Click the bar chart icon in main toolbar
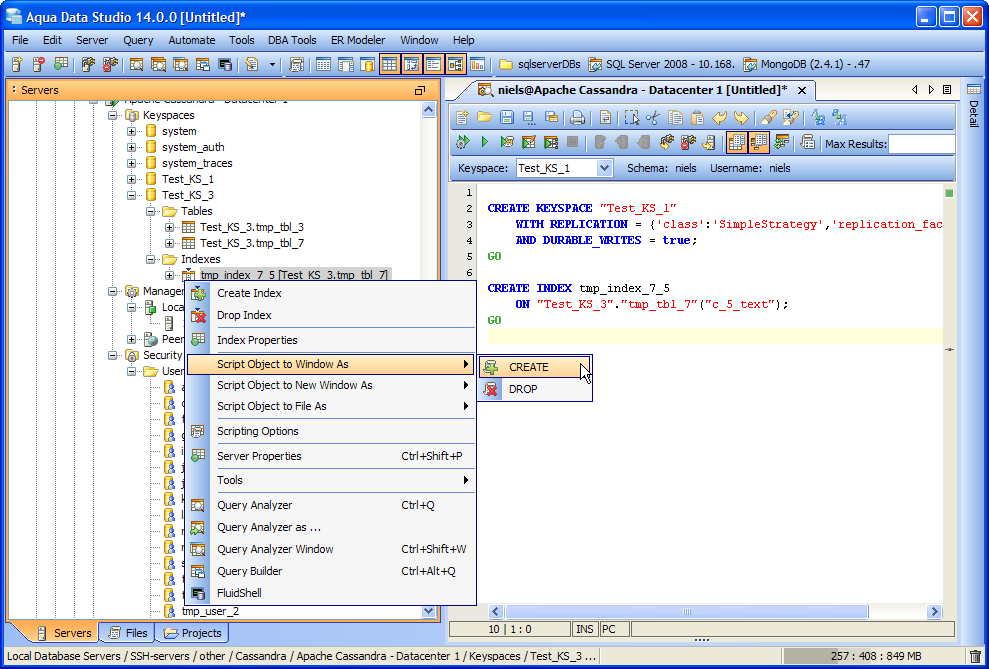 (477, 64)
